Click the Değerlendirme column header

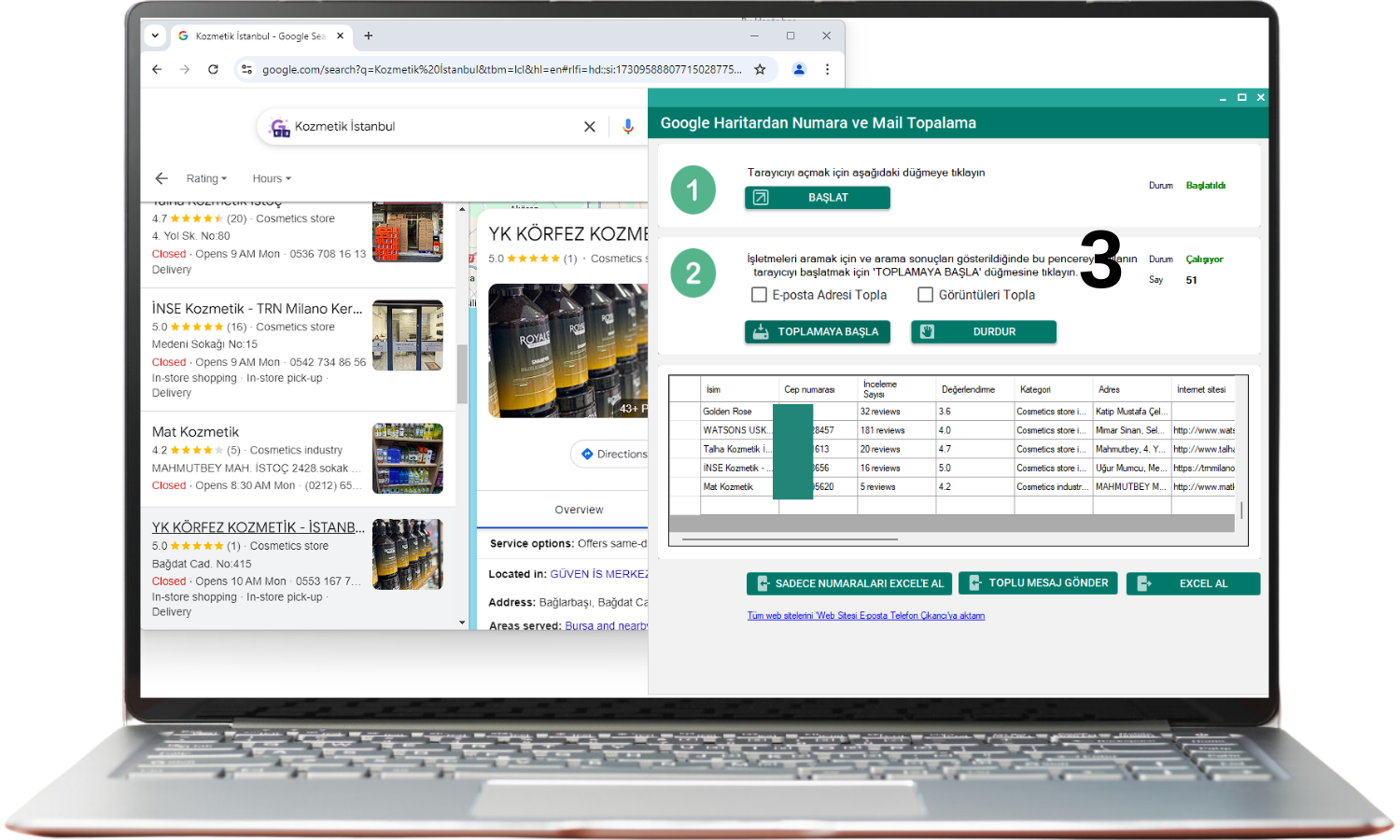(974, 389)
